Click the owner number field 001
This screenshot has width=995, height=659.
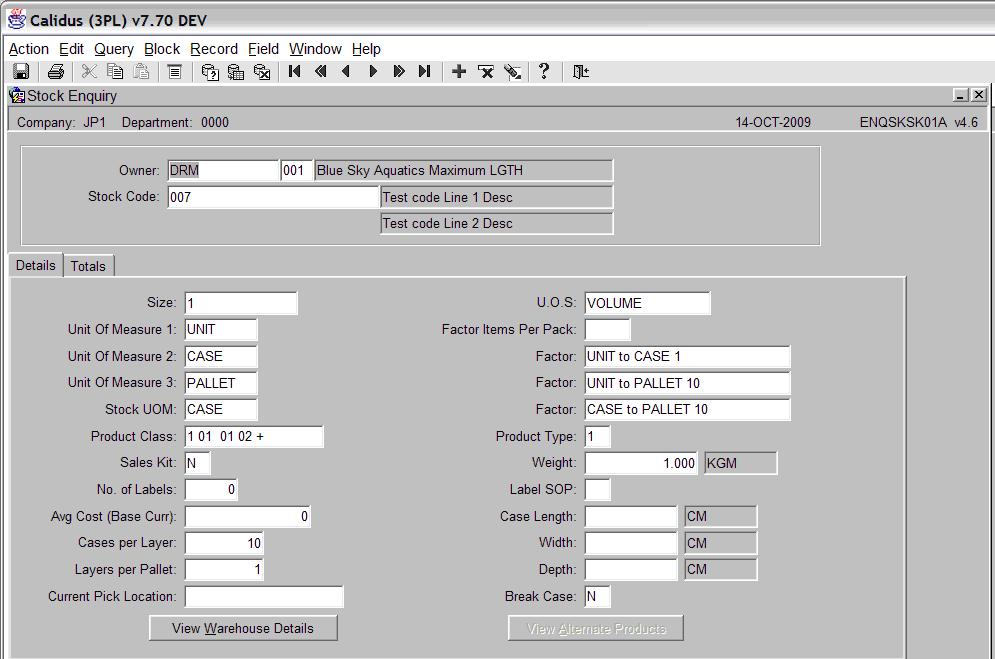coord(296,170)
